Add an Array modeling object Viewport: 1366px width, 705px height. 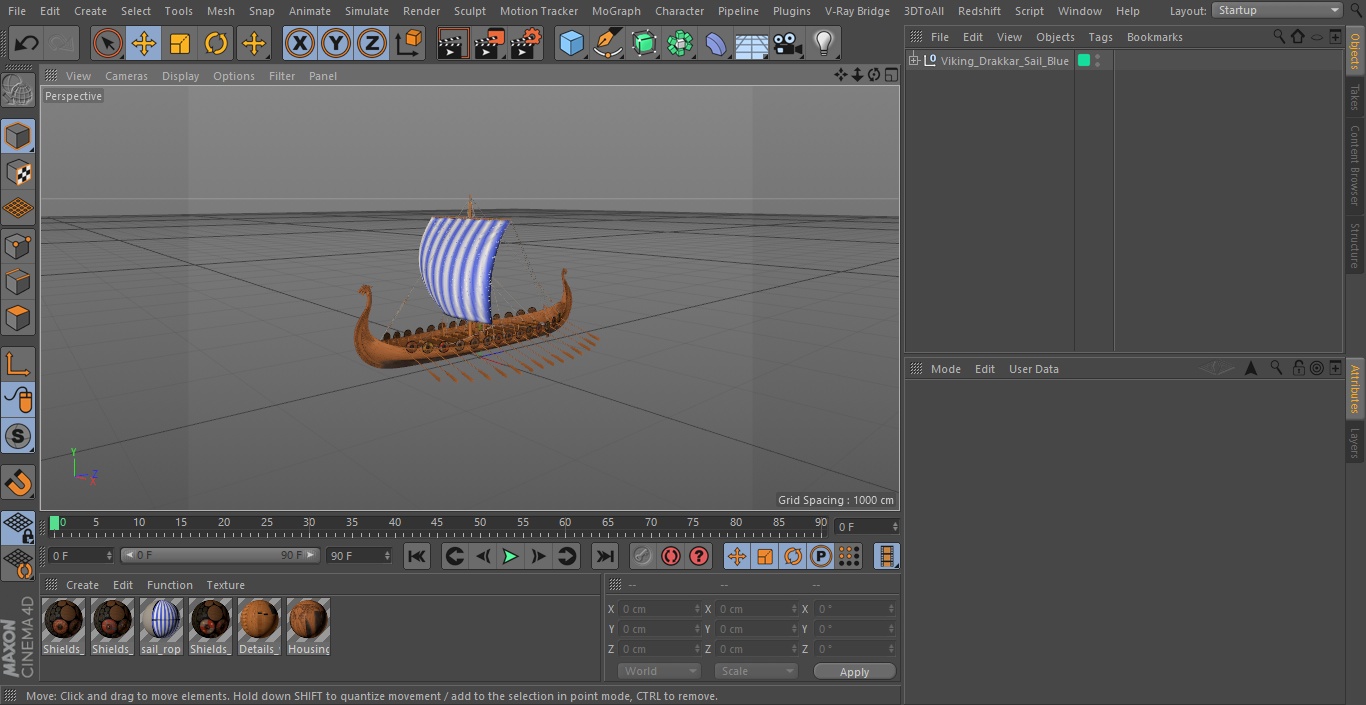tap(680, 43)
